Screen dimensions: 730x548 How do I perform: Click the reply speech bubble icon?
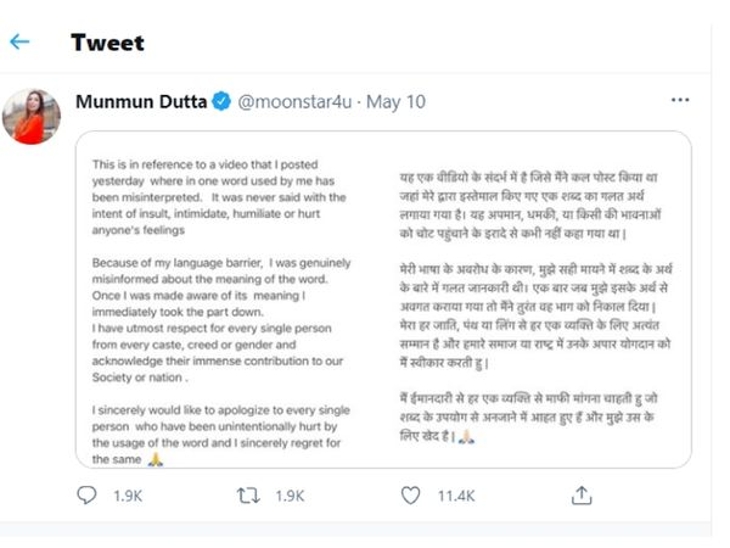pos(87,494)
